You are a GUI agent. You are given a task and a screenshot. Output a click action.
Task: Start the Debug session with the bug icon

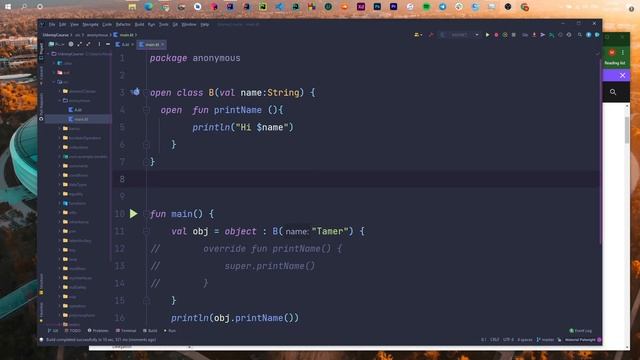496,35
